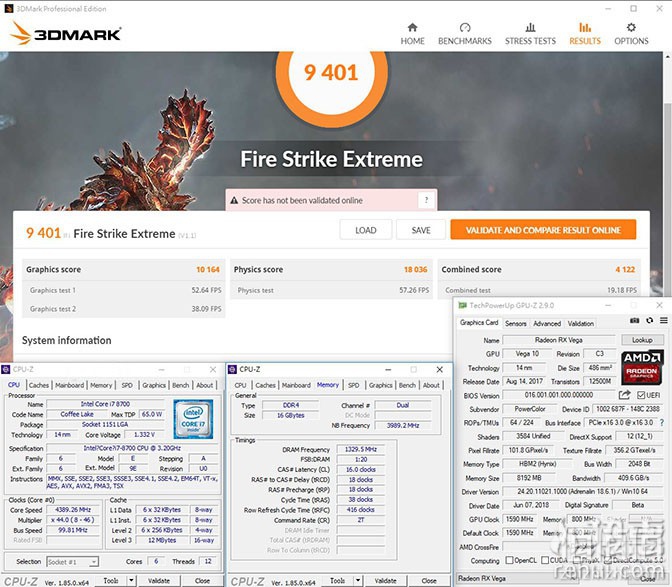Click Core Speed 4389.26 MHz value
This screenshot has width=672, height=587.
(x=73, y=510)
